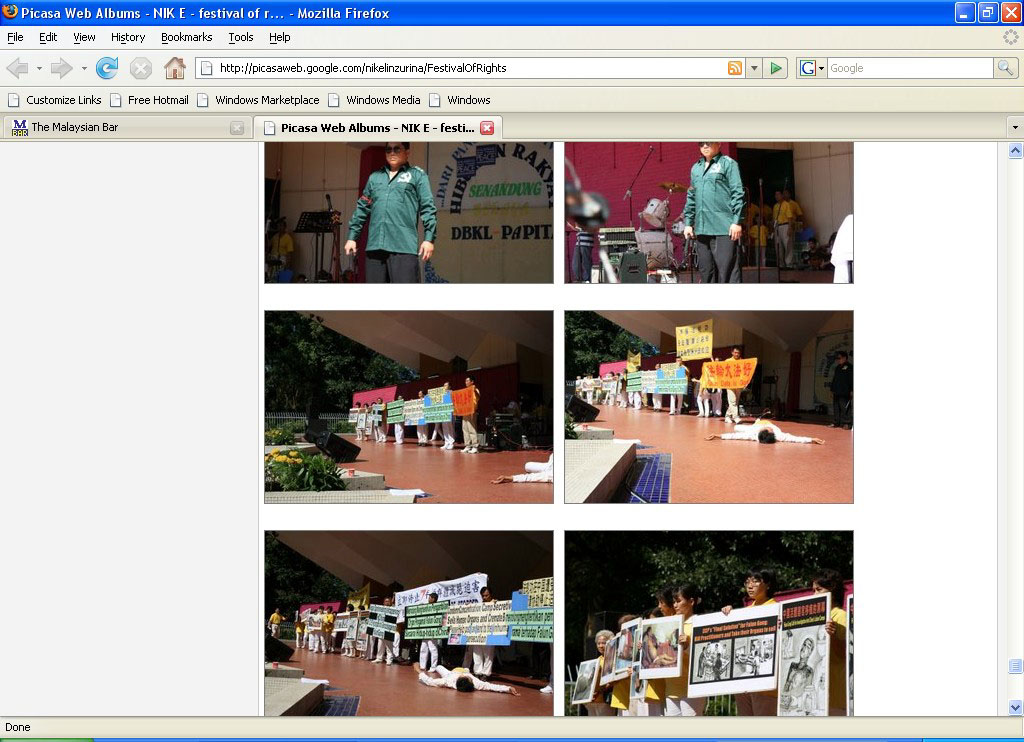Open the Tools menu
This screenshot has height=742, width=1024.
coord(241,37)
